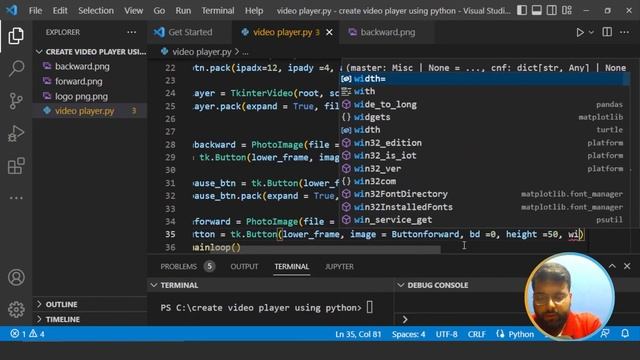Image resolution: width=640 pixels, height=360 pixels.
Task: Select the Terminal panel tab
Action: click(x=291, y=267)
